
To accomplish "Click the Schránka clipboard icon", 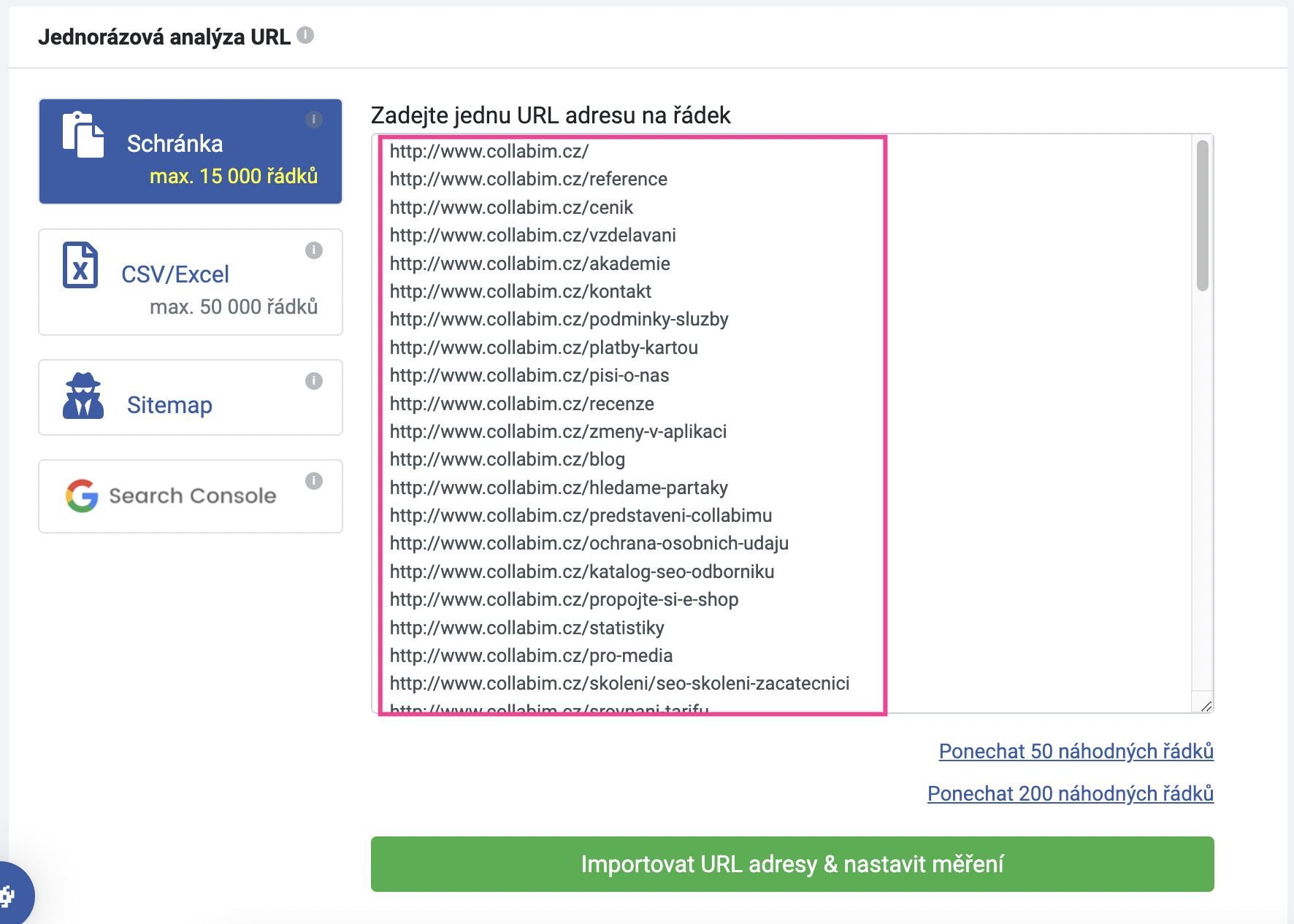I will (83, 134).
